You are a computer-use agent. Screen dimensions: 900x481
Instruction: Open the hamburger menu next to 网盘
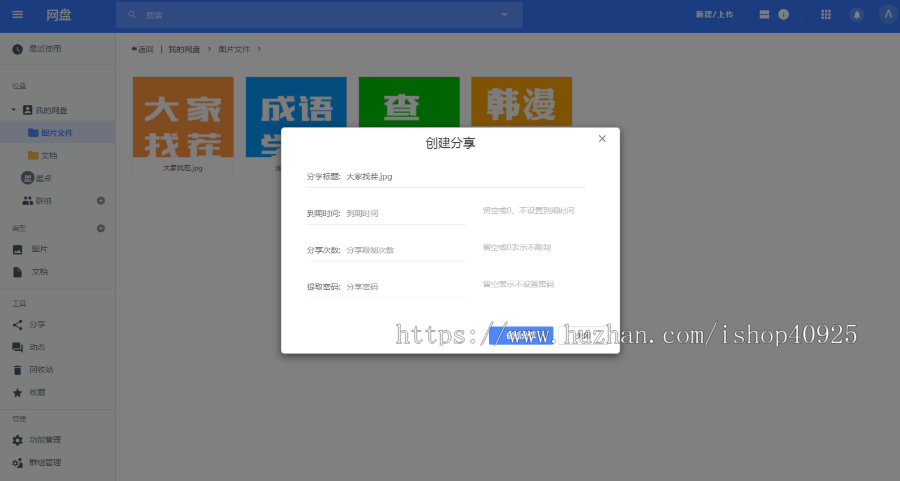pos(17,15)
